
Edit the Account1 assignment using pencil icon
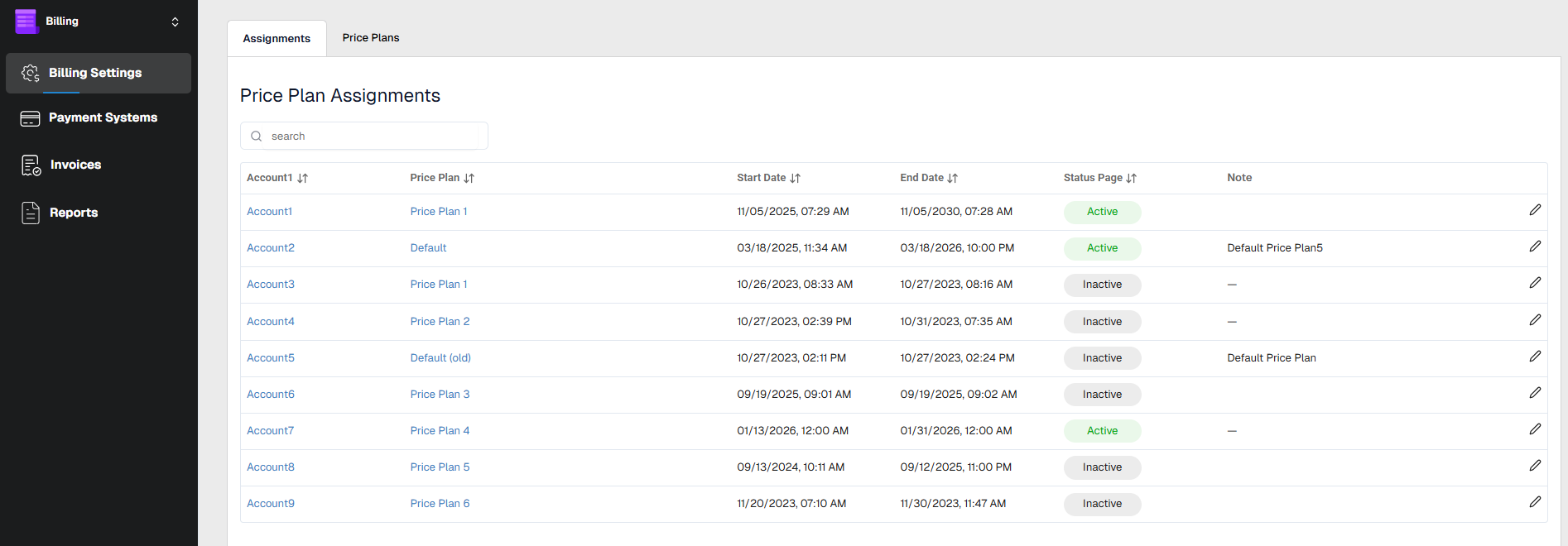[x=1534, y=210]
